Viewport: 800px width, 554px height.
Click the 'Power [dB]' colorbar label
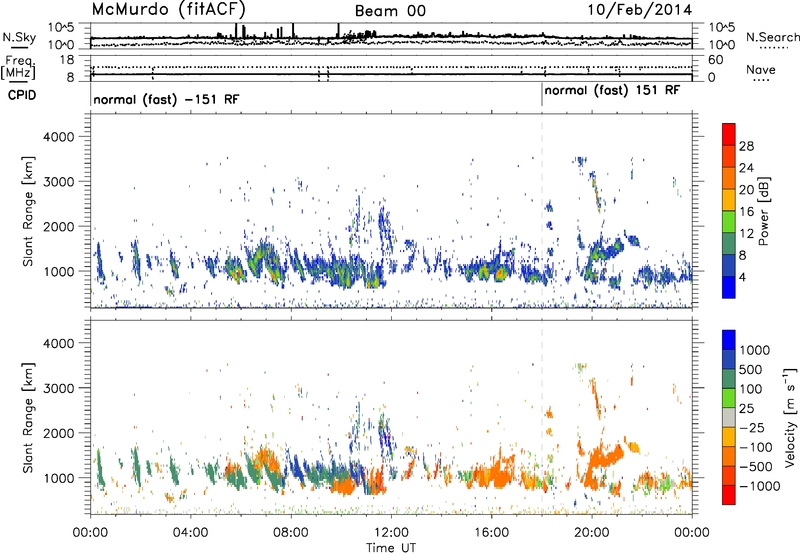(764, 211)
